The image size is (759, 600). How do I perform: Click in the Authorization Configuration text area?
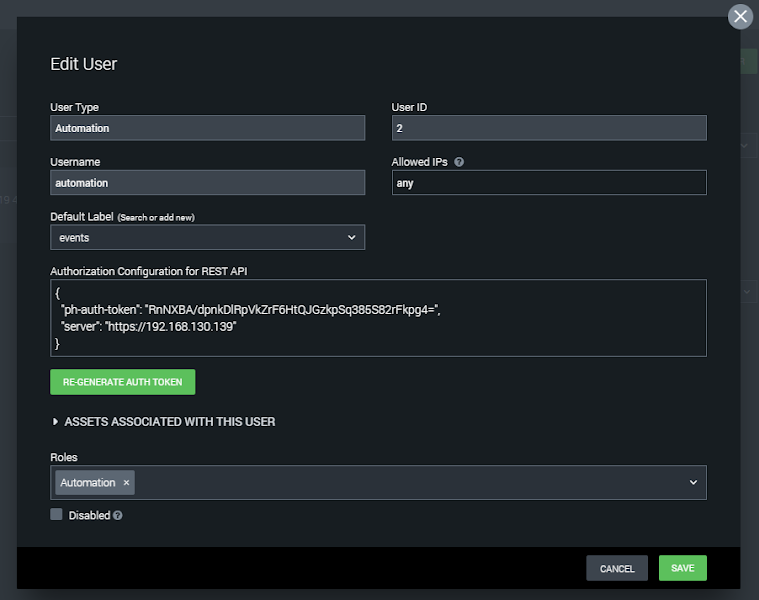pos(378,318)
